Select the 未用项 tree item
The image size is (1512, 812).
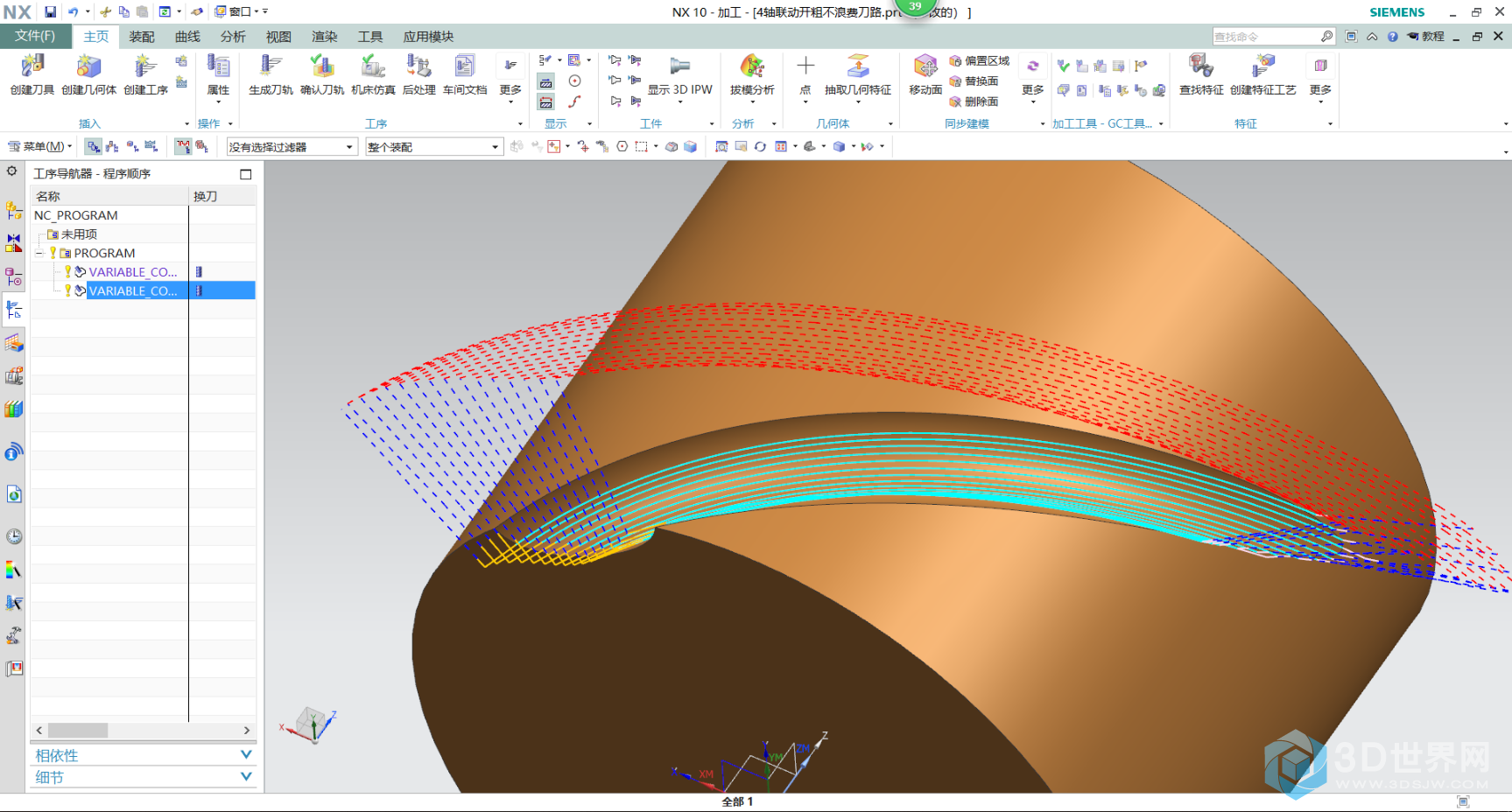(79, 234)
